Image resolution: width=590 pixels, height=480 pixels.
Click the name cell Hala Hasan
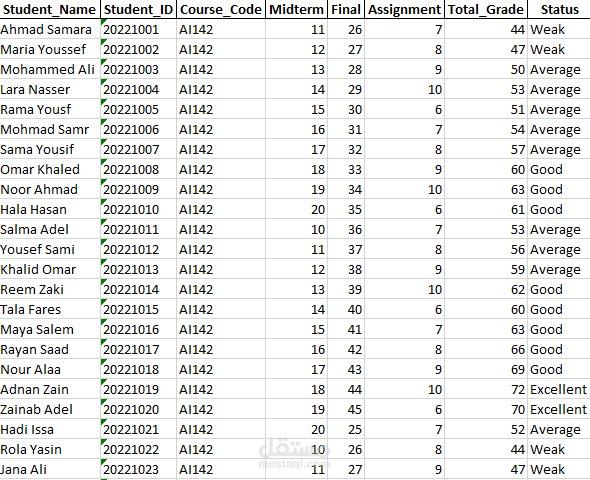(50, 209)
